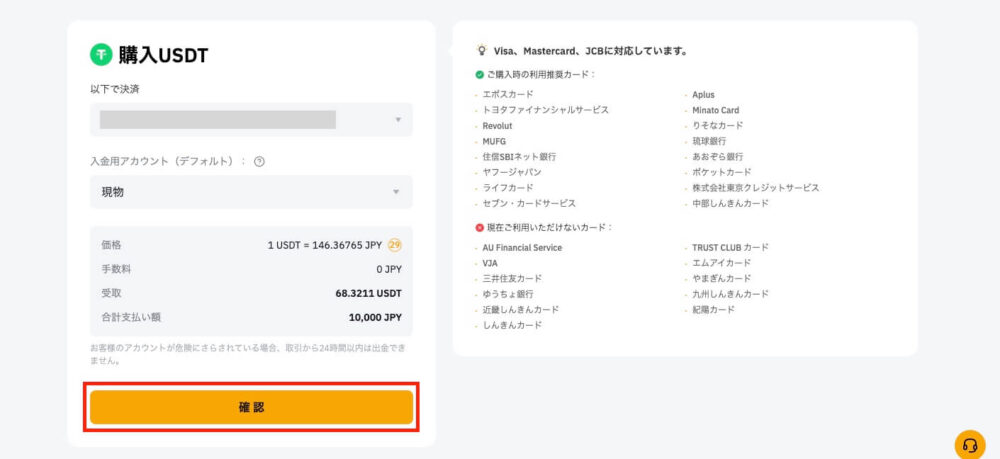Image resolution: width=1000 pixels, height=459 pixels.
Task: Click MUFG in the recommended cards
Action: [494, 141]
